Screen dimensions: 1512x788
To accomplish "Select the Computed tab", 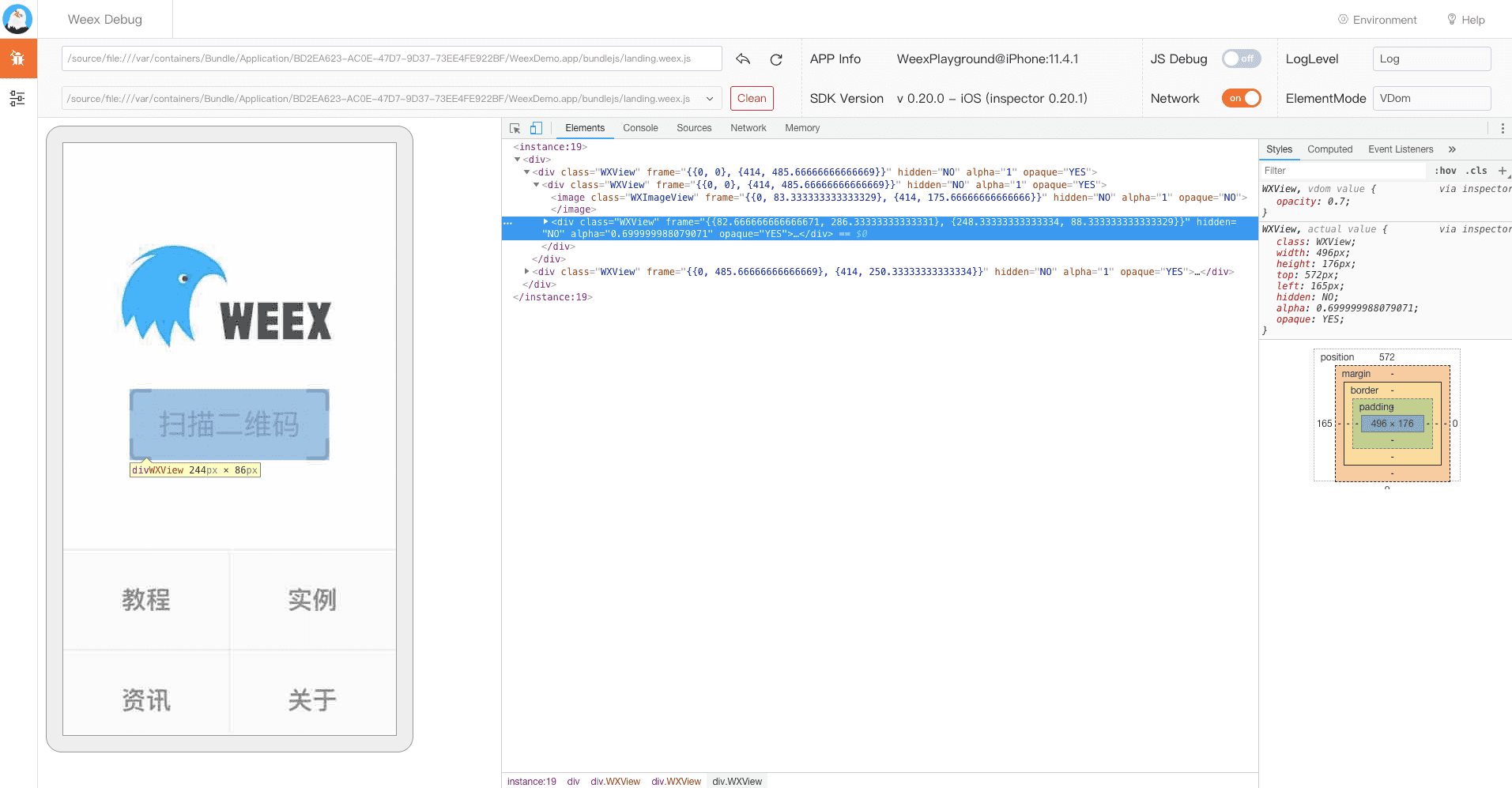I will pos(1329,149).
